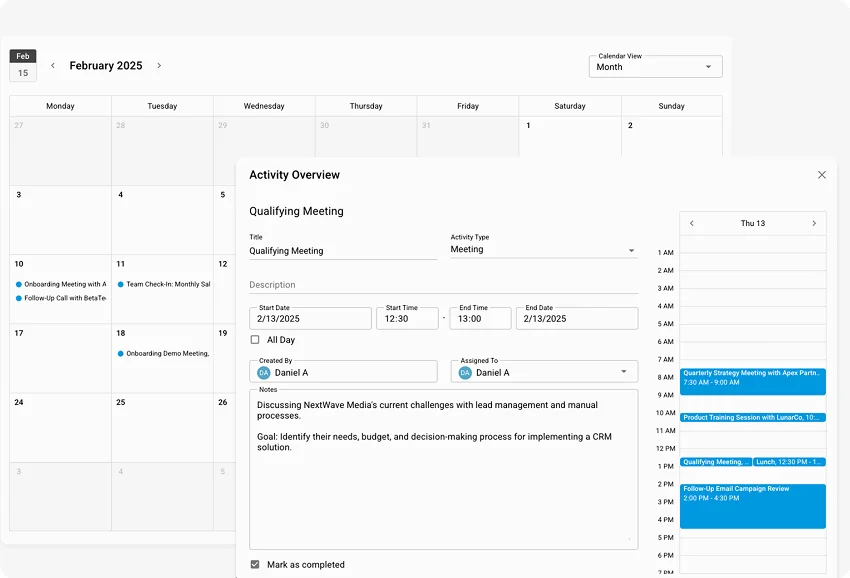Click the Feb 15 today calendar icon
Screen dimensions: 850x578
[23, 66]
